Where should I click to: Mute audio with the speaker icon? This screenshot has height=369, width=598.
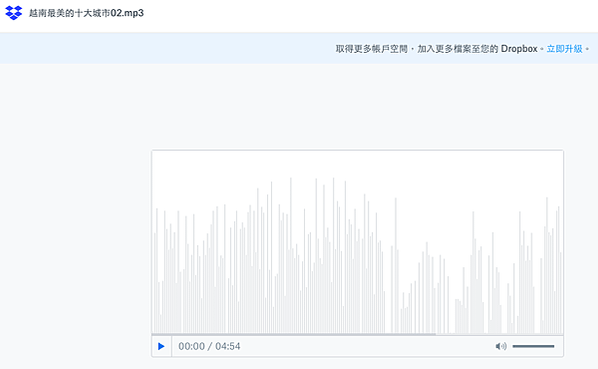(x=501, y=346)
